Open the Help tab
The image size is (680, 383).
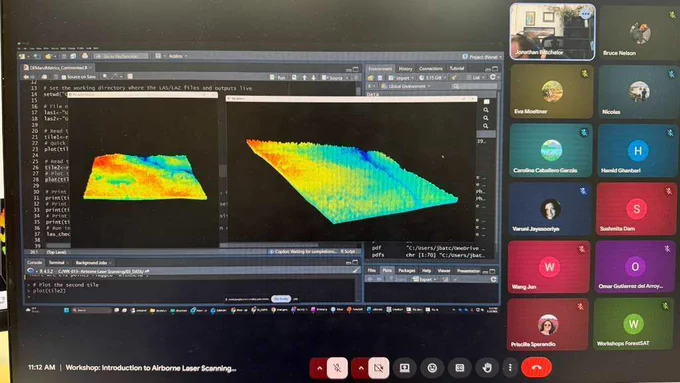coord(426,270)
